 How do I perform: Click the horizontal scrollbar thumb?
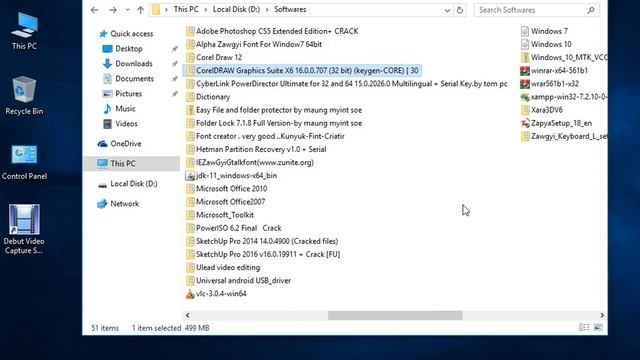coord(395,315)
